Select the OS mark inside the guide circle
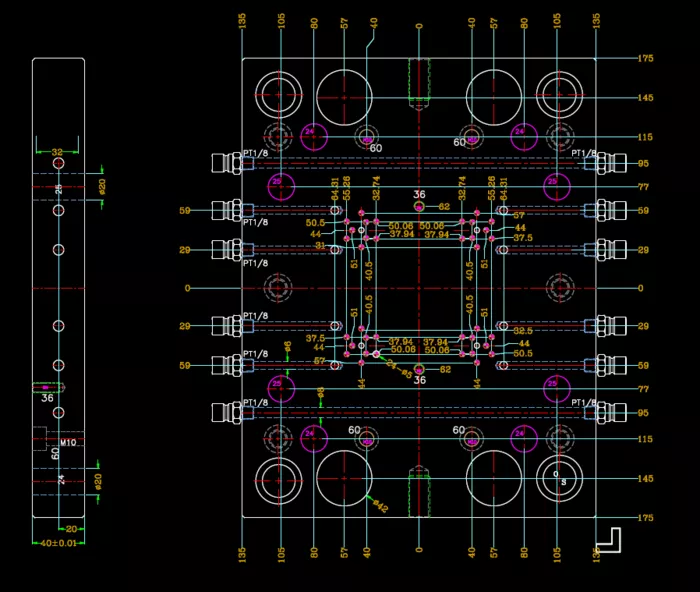The image size is (700, 592). 559,478
